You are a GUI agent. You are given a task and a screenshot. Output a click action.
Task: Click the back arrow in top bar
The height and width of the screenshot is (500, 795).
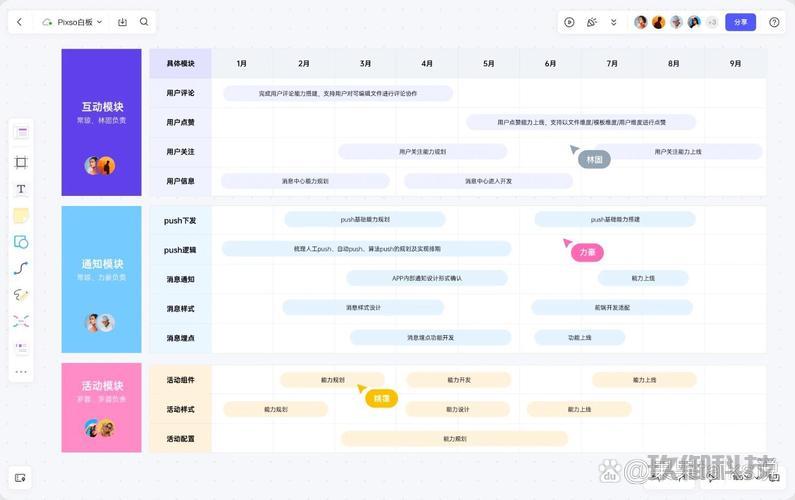click(19, 22)
